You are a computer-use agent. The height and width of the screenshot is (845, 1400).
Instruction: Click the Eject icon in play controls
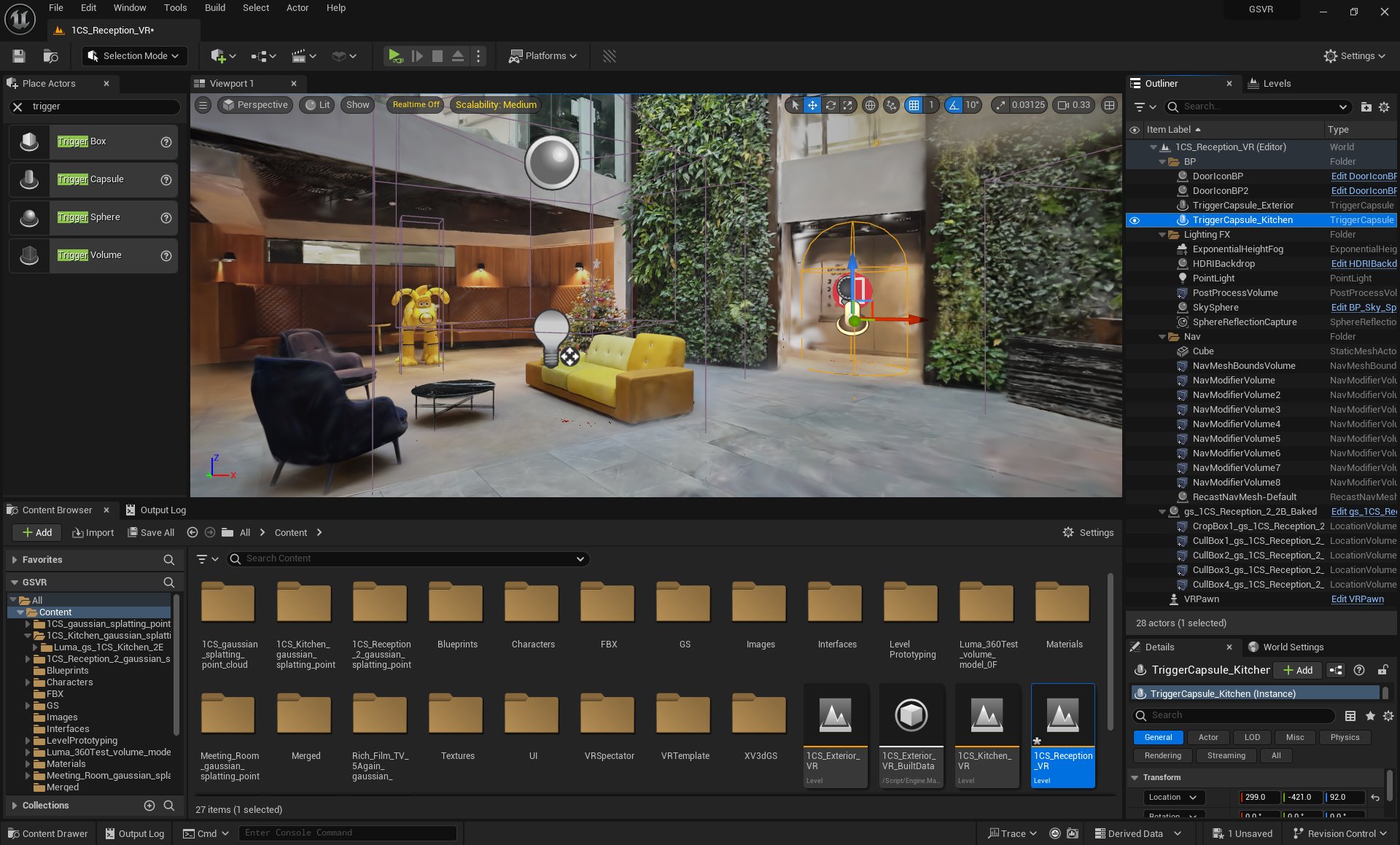[457, 56]
